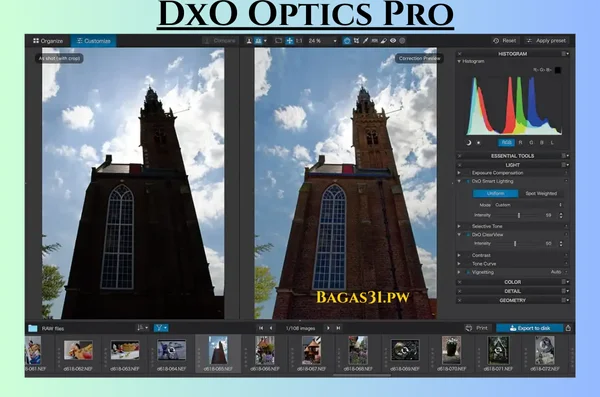The image size is (600, 397).
Task: Click the RAW files folder icon
Action: 33,328
